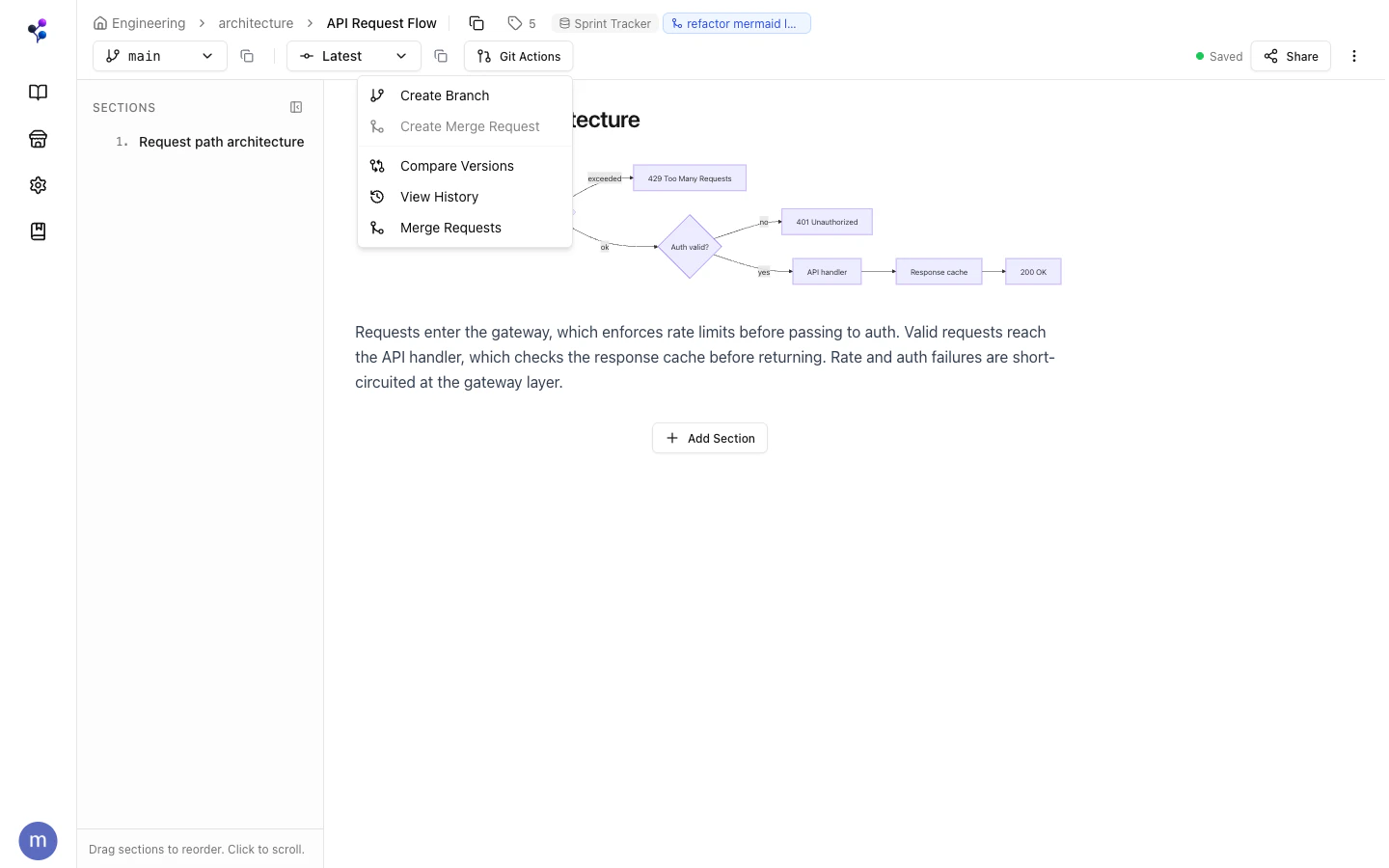
Task: Open Settings via the gear icon
Action: 38,185
